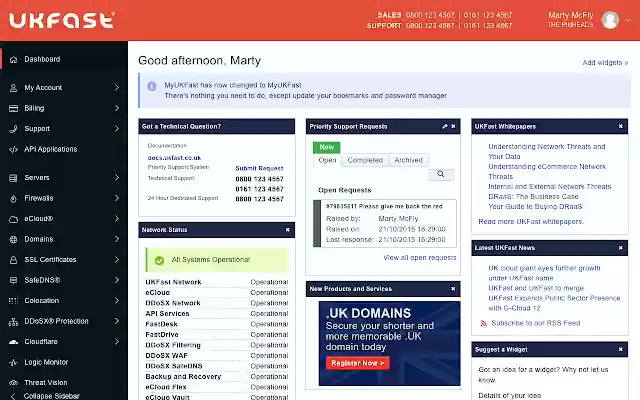Collapse Sidebar using the back arrow

pyautogui.click(x=13, y=396)
